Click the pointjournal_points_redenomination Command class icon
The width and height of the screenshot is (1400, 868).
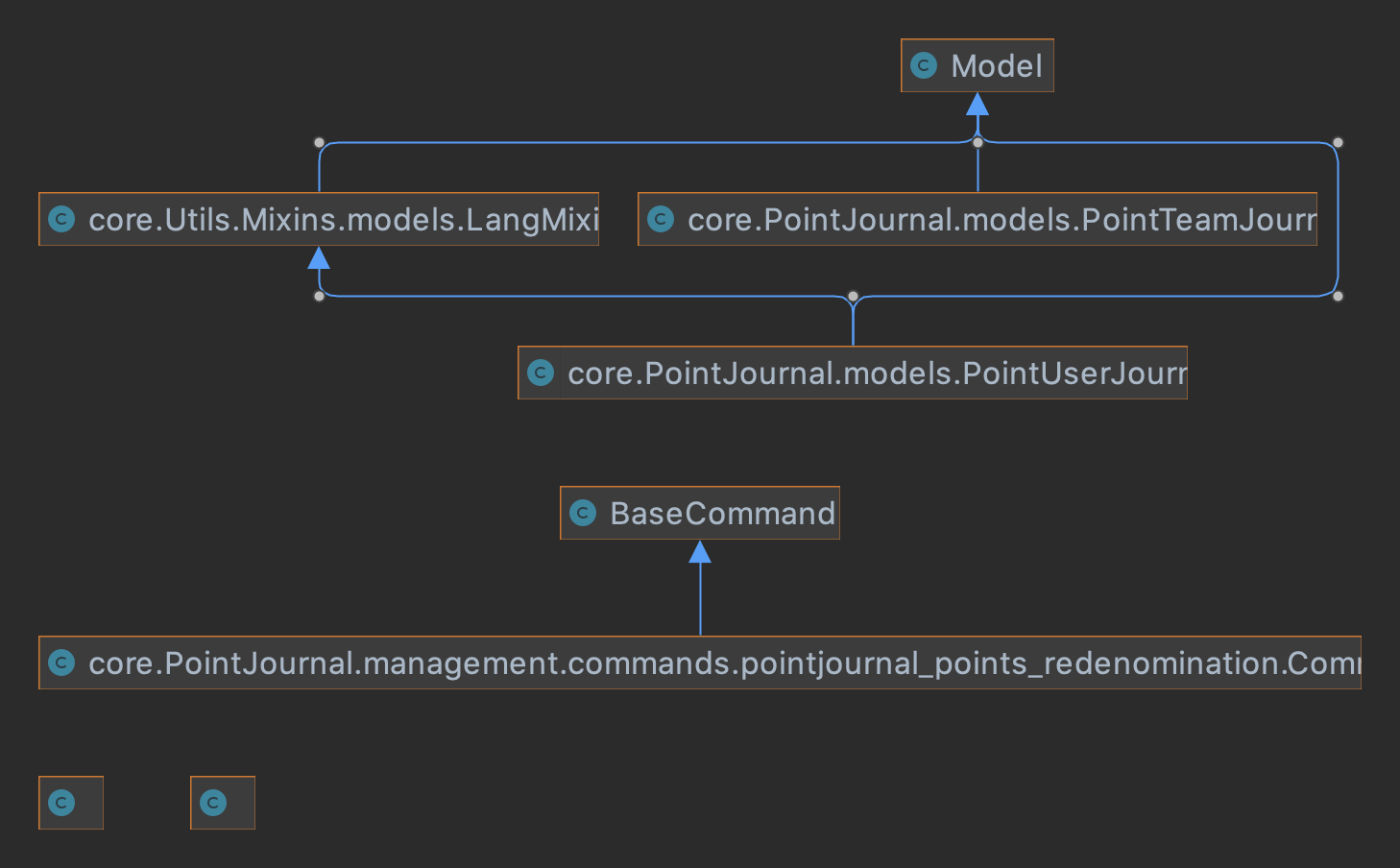(61, 663)
